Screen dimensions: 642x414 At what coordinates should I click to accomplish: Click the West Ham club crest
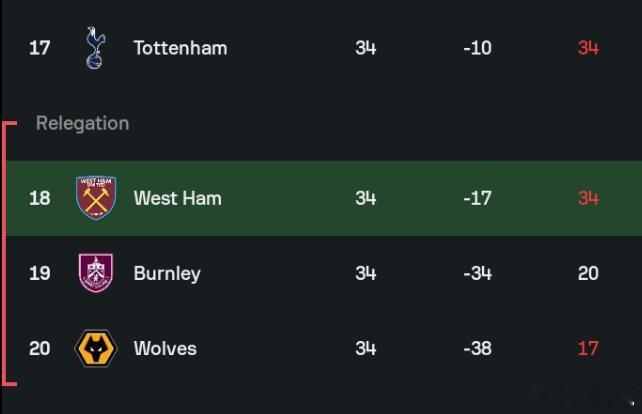point(96,198)
